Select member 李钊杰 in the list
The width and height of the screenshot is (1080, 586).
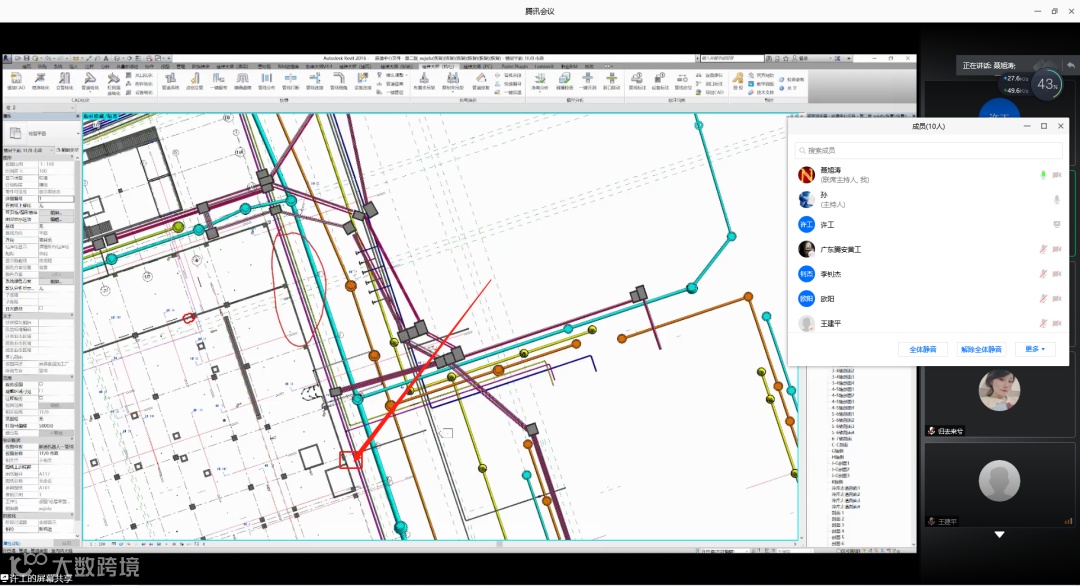tap(928, 274)
